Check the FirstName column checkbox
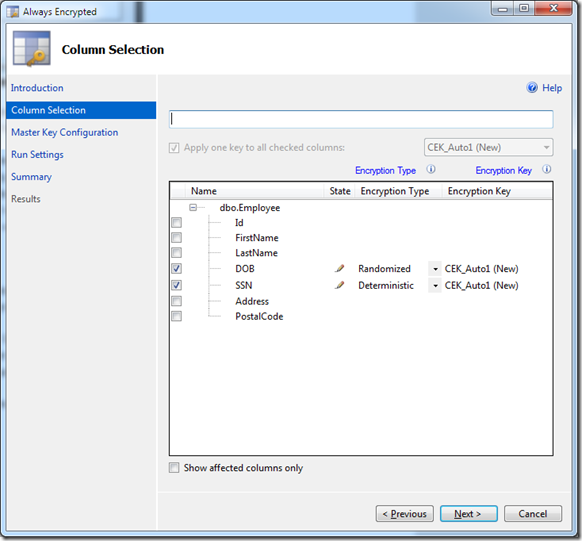 tap(176, 237)
